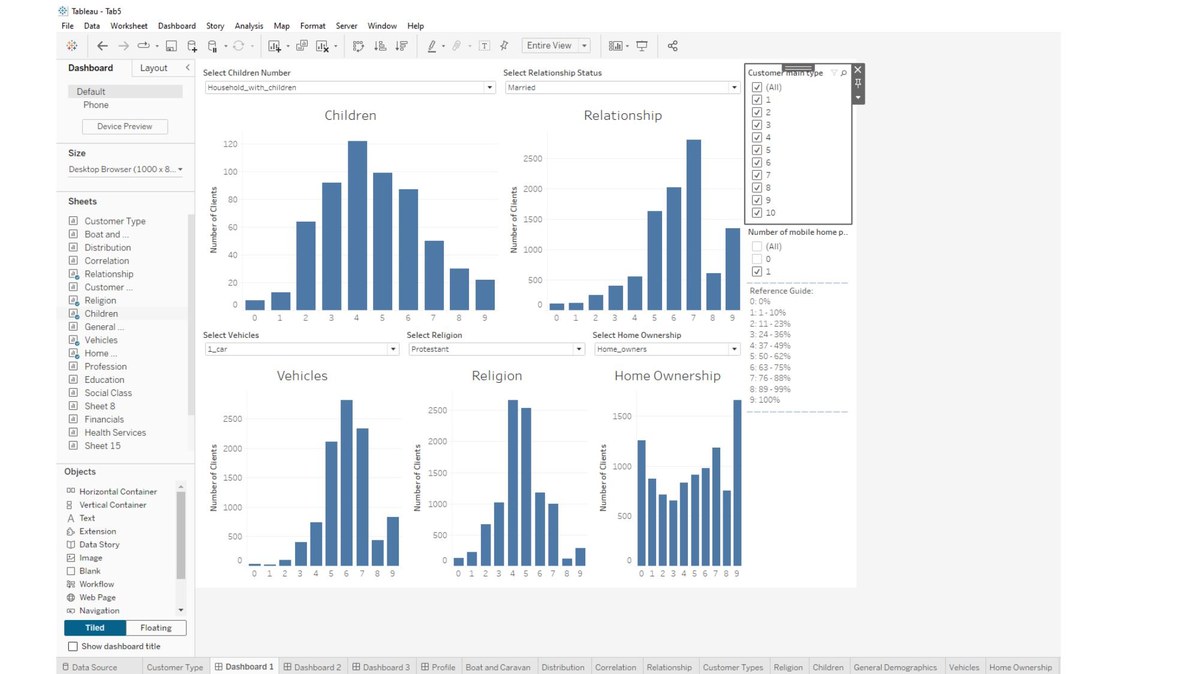The image size is (1200, 674).
Task: Click the Sort Descending icon
Action: [401, 46]
